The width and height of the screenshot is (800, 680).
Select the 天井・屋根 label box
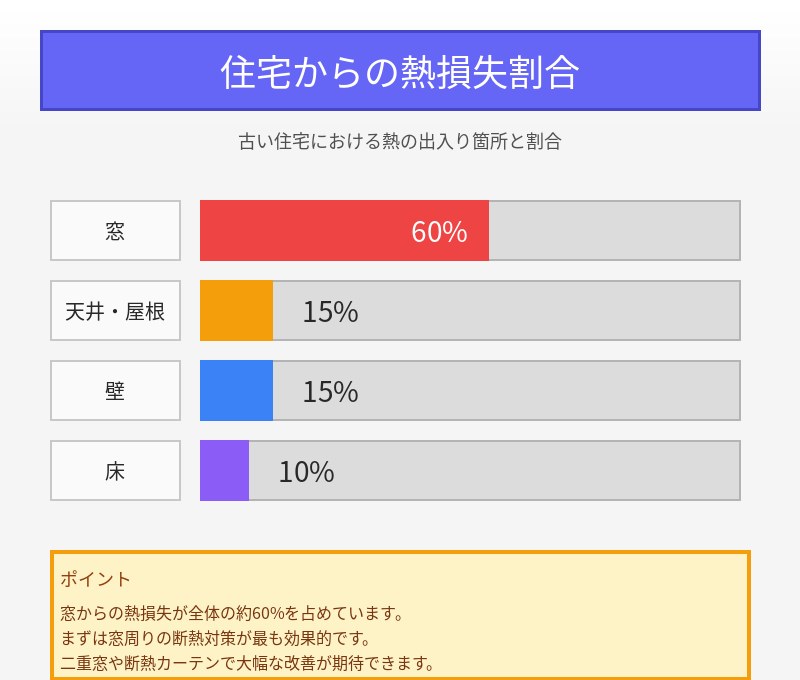pos(115,311)
